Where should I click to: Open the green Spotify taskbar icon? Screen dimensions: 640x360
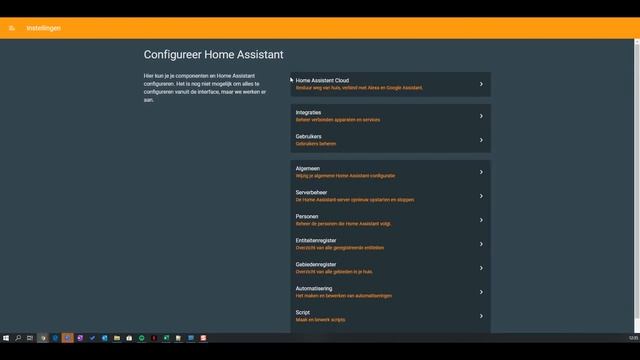click(x=142, y=338)
